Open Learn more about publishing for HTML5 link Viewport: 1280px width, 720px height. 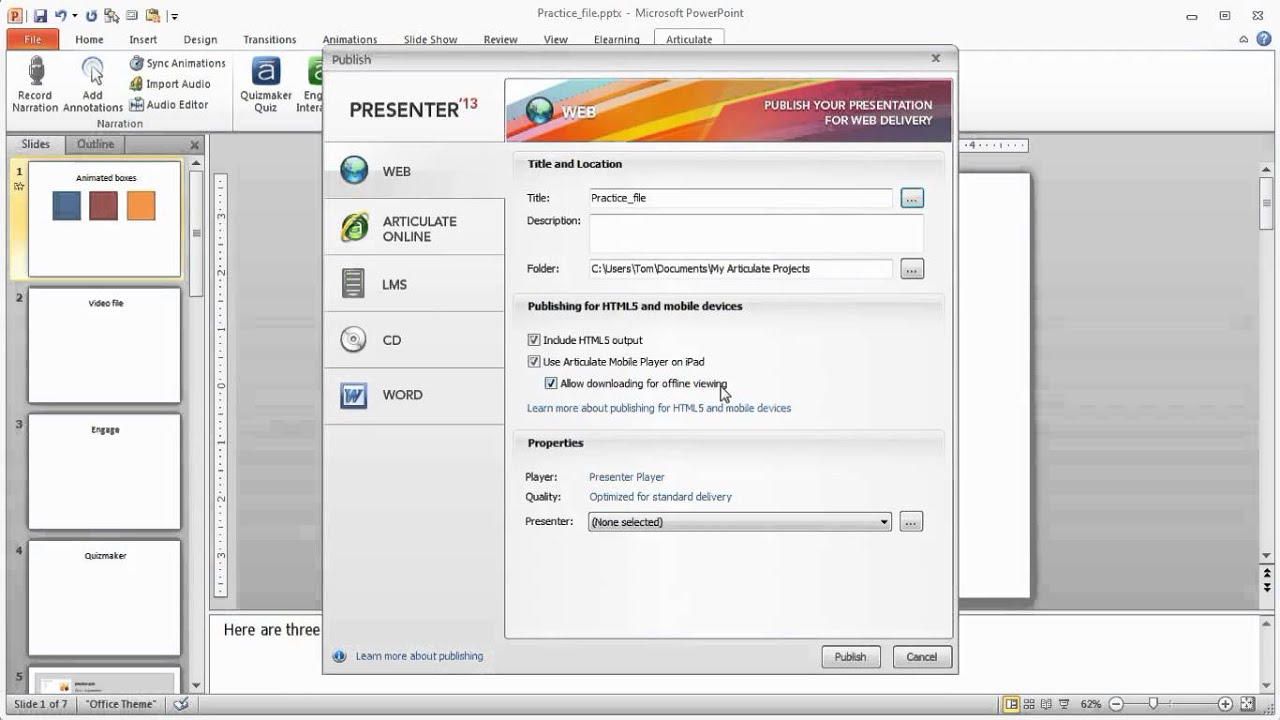click(x=659, y=408)
